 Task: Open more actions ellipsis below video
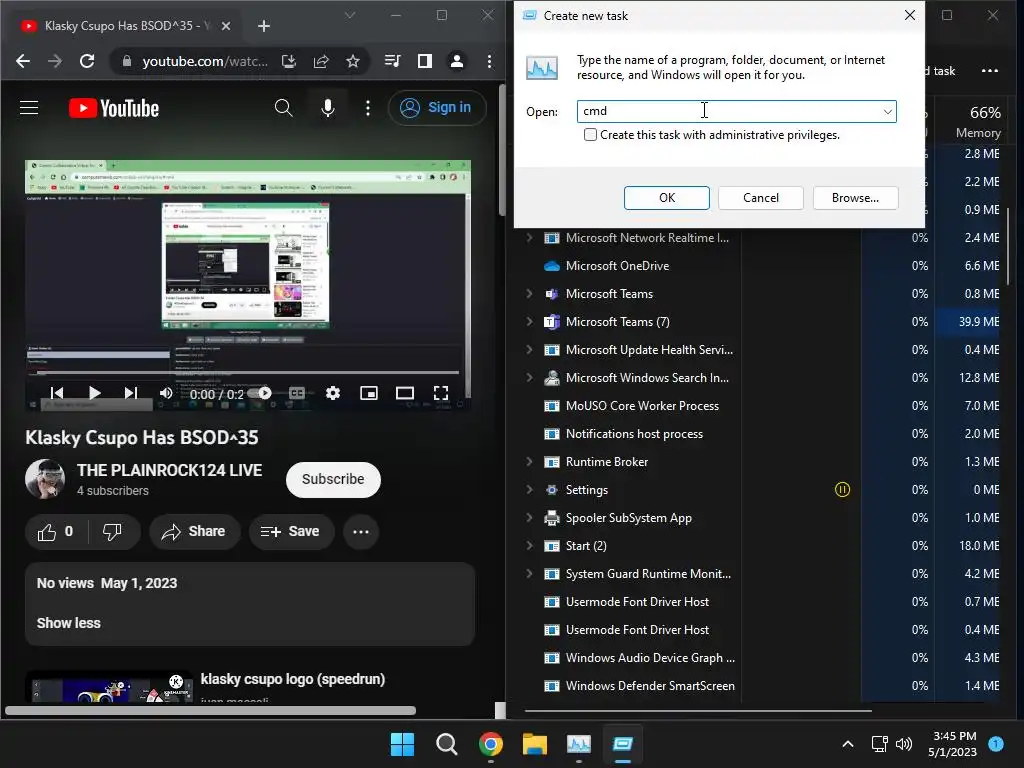pyautogui.click(x=360, y=532)
